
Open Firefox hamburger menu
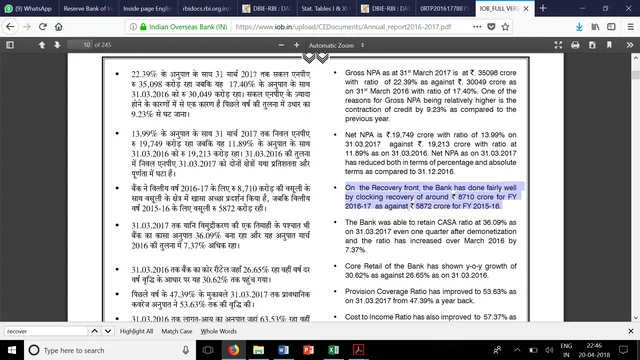pyautogui.click(x=631, y=27)
